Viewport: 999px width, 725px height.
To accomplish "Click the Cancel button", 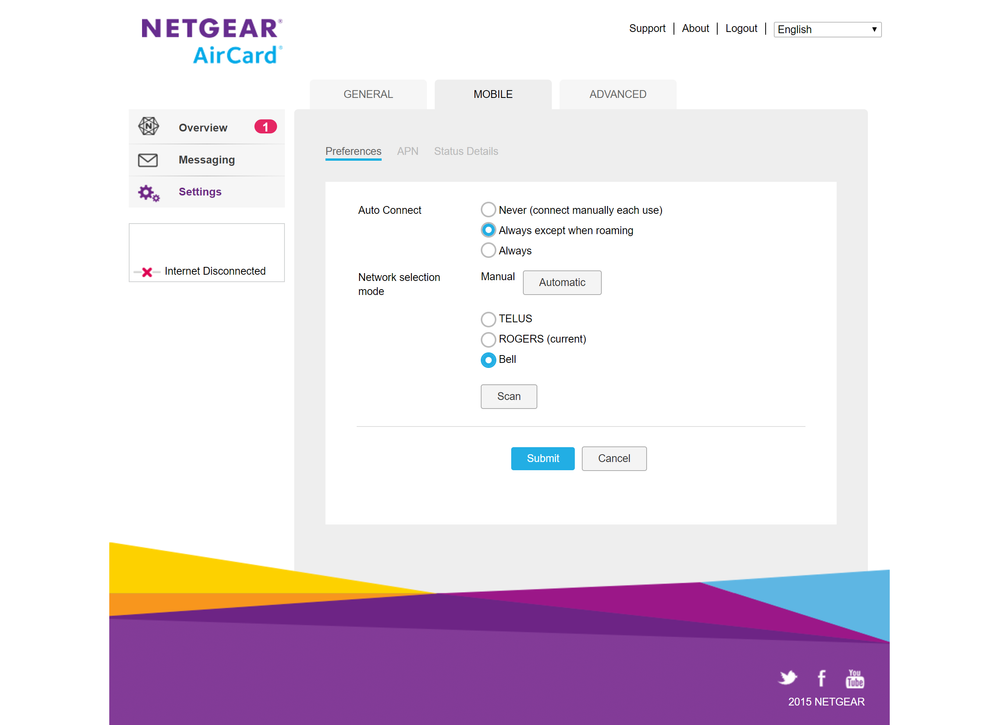I will tap(614, 458).
